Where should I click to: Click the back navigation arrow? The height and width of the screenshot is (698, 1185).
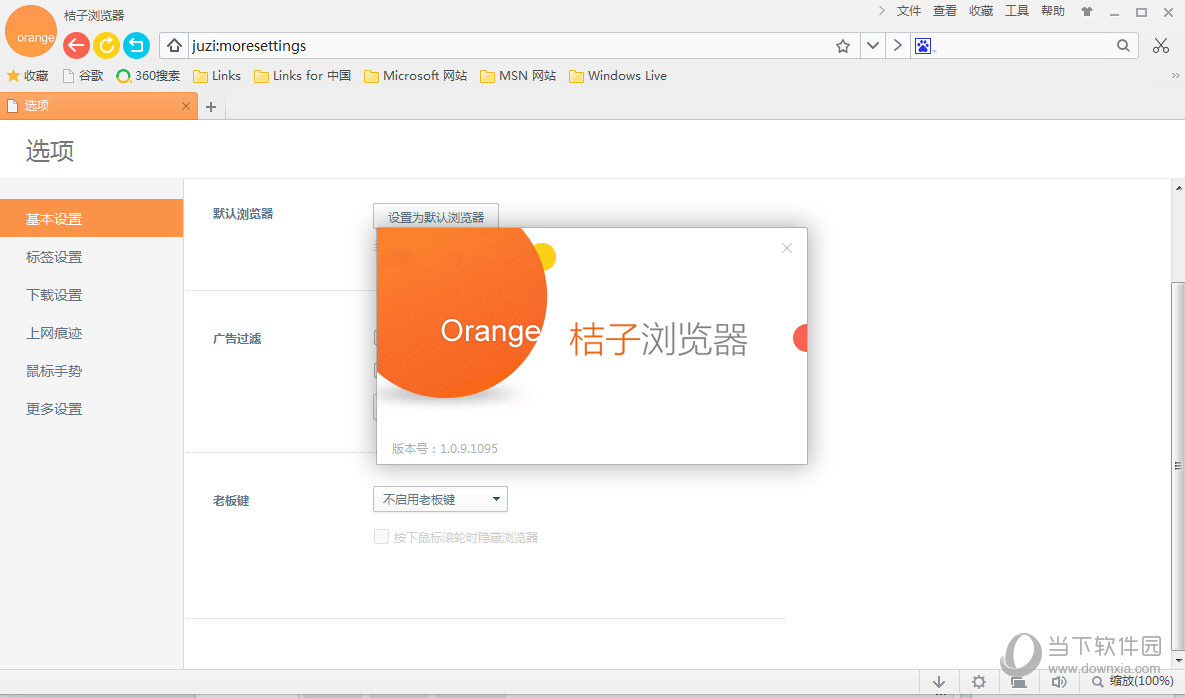[x=76, y=45]
